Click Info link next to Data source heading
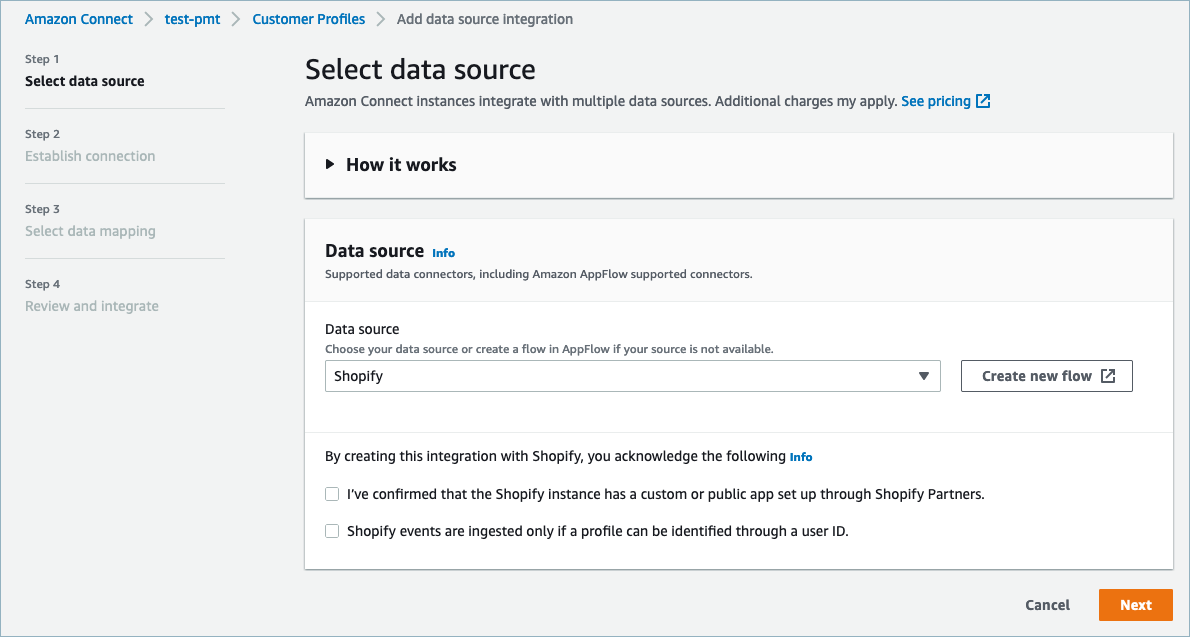1190x637 pixels. tap(443, 253)
